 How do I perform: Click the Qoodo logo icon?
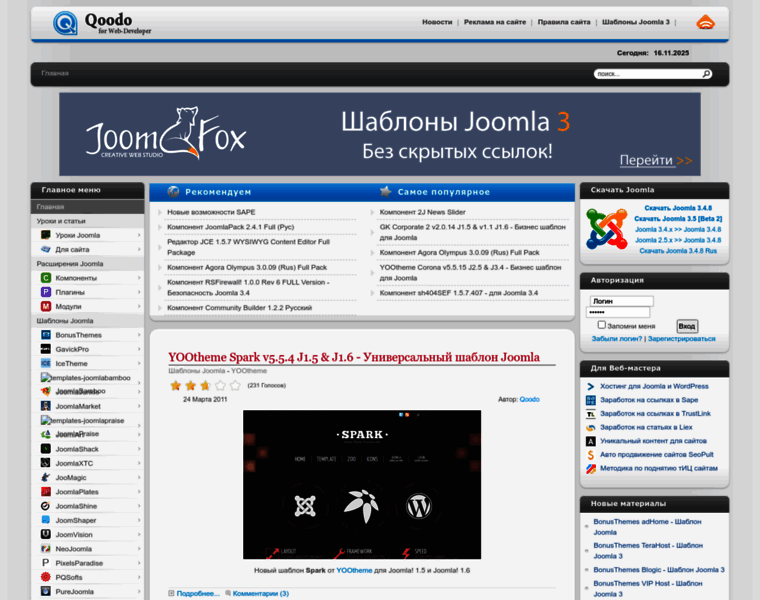point(65,23)
